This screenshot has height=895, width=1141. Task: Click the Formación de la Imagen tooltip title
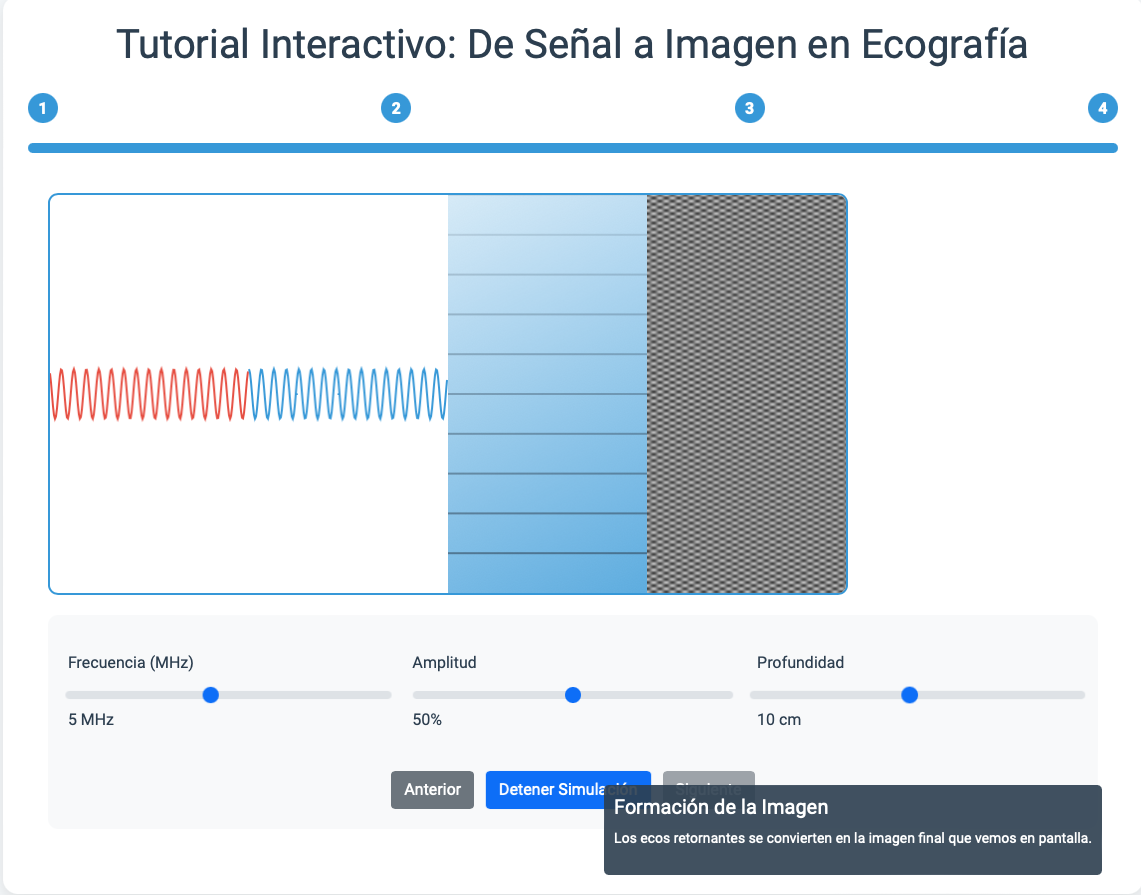(x=720, y=807)
